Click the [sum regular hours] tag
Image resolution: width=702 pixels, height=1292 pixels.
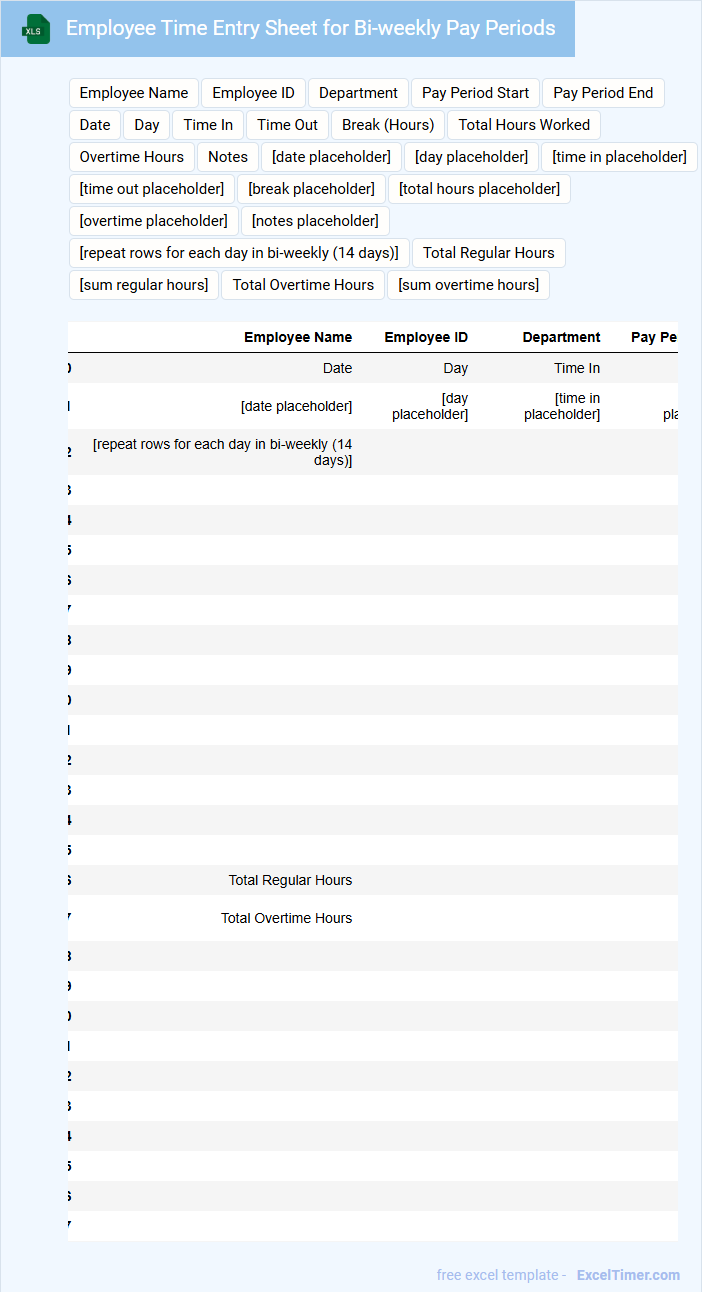(x=144, y=285)
